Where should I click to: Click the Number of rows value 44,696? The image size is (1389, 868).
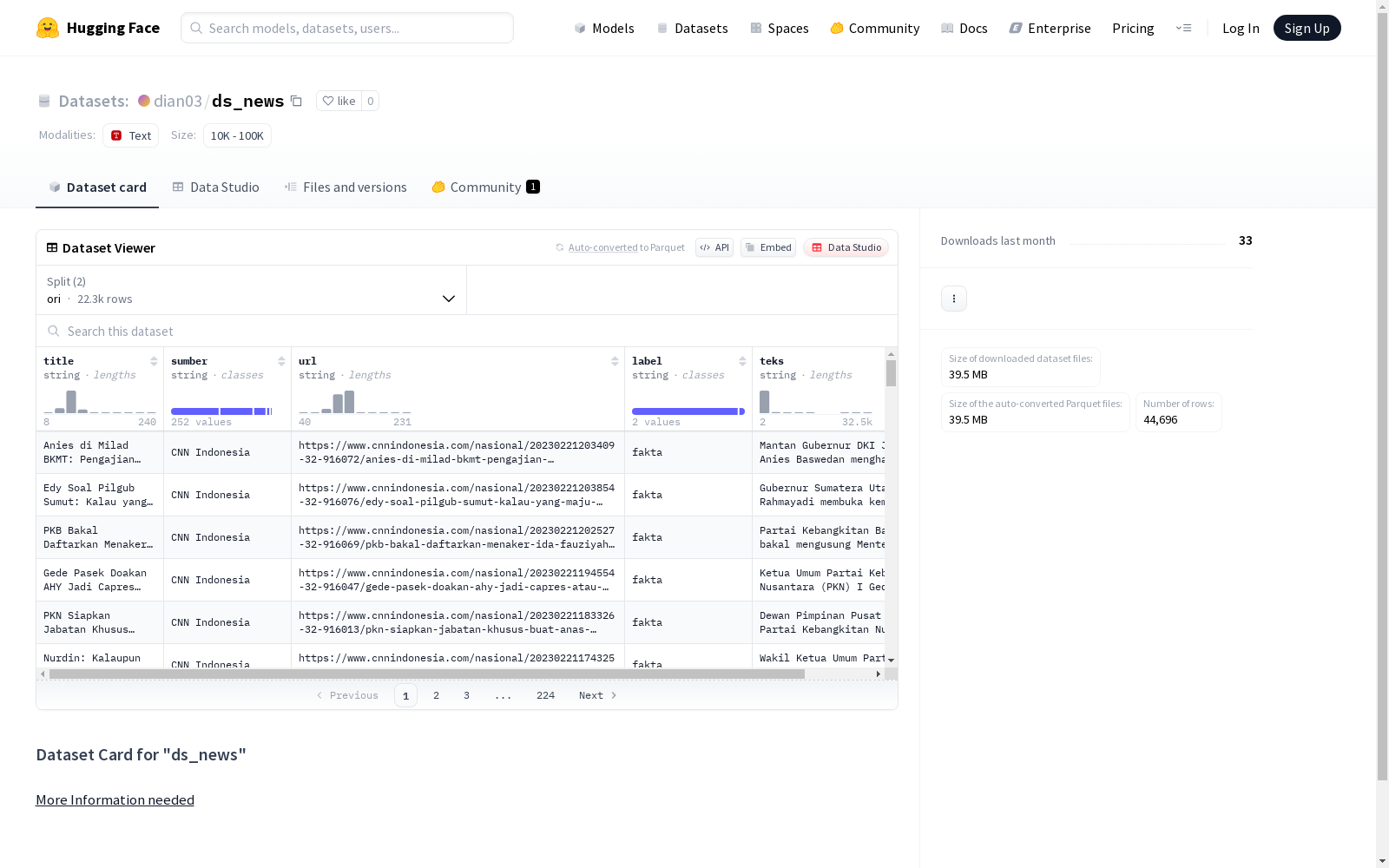[1161, 420]
